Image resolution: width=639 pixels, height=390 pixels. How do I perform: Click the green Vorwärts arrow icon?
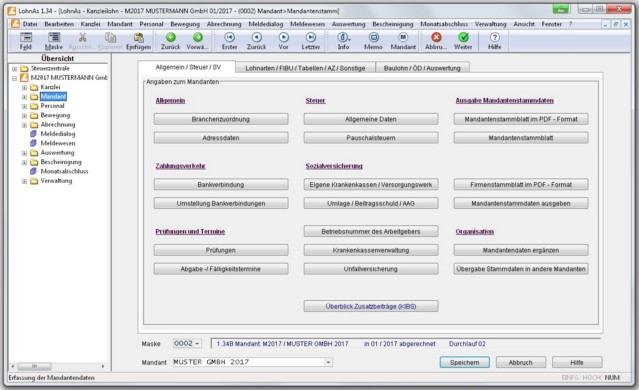(x=198, y=37)
